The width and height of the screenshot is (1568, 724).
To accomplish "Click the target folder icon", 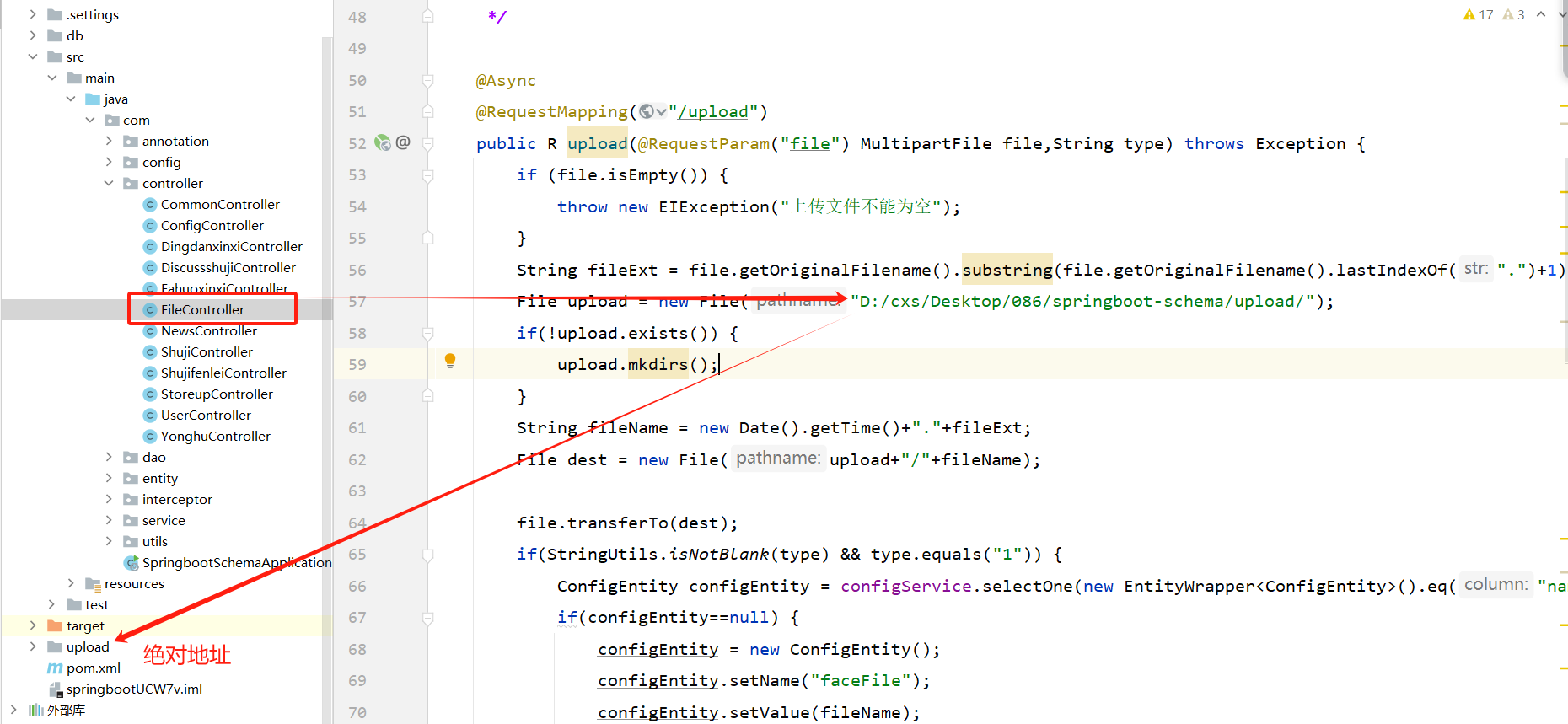I will click(x=55, y=625).
